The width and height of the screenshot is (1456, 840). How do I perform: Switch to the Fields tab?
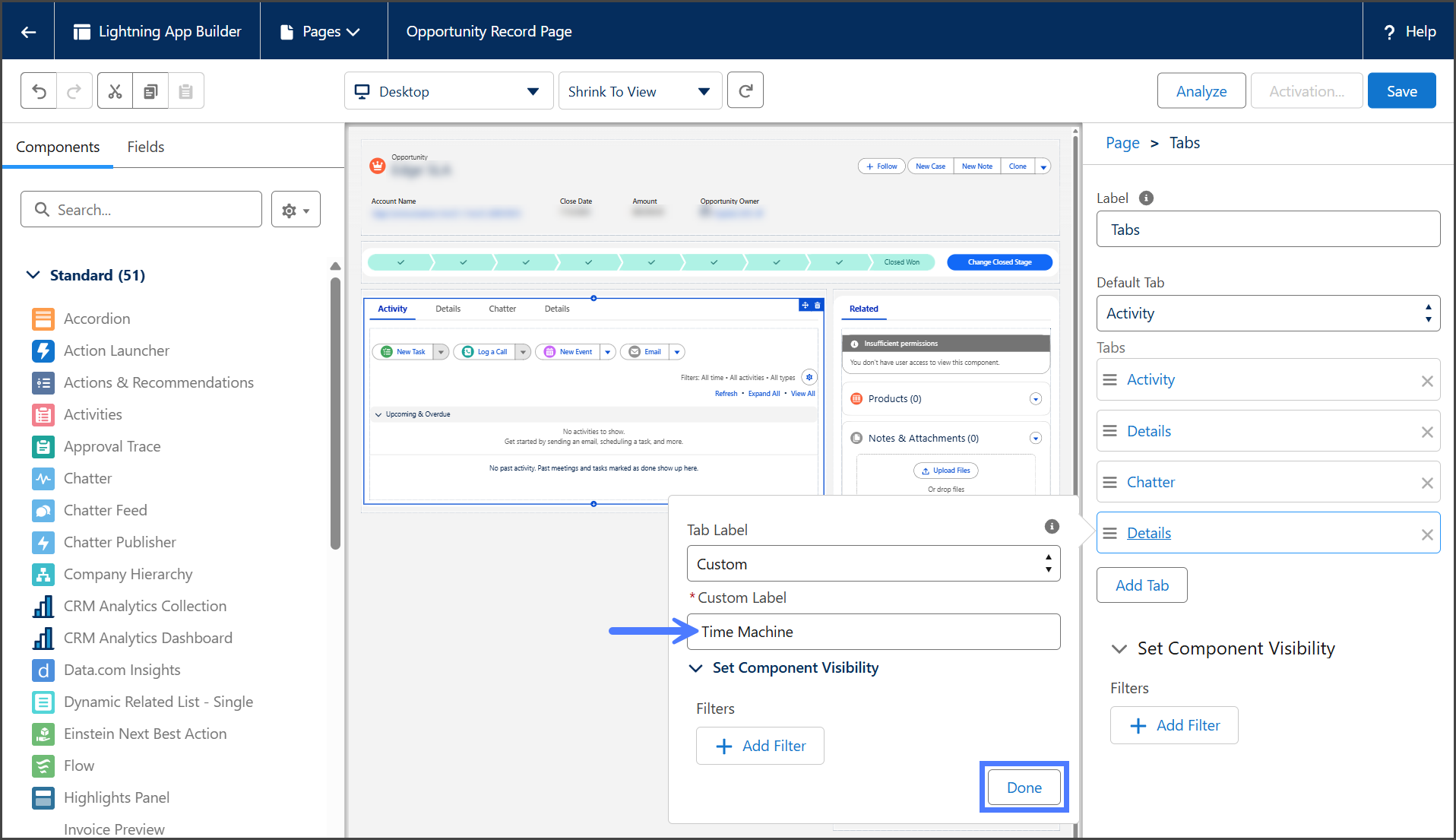coord(145,147)
